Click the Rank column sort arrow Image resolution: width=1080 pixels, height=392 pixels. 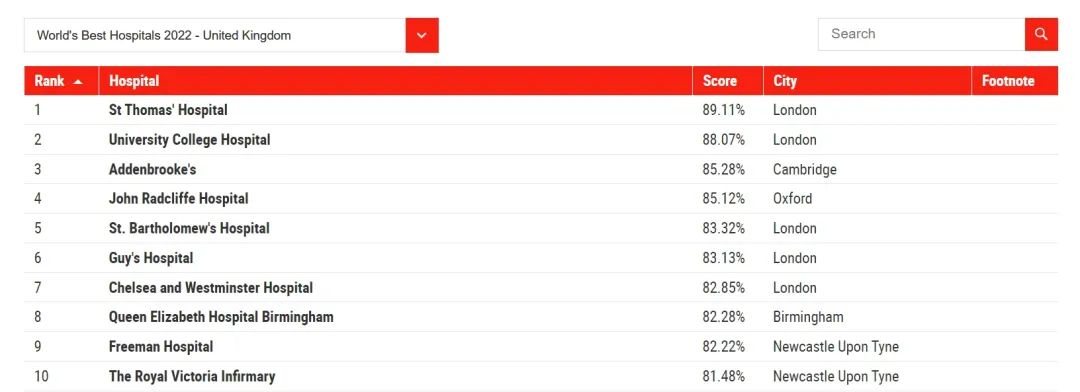78,81
